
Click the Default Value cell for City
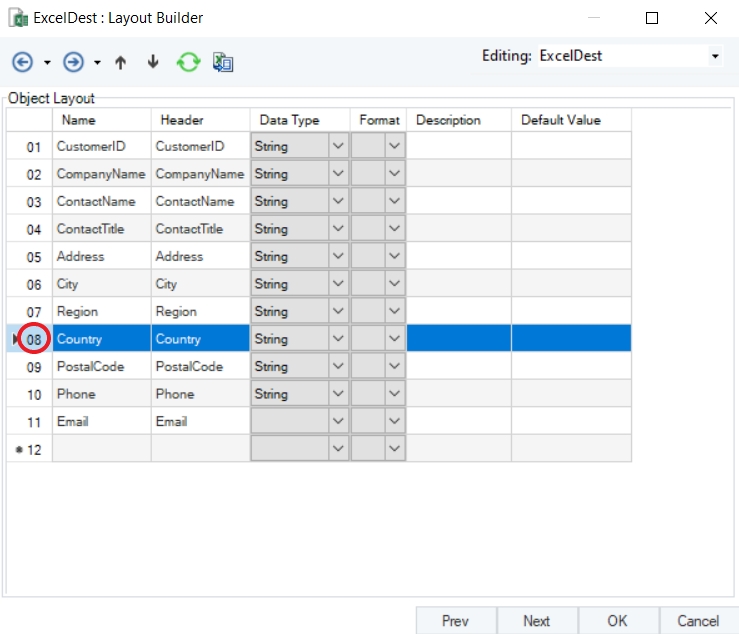[571, 284]
